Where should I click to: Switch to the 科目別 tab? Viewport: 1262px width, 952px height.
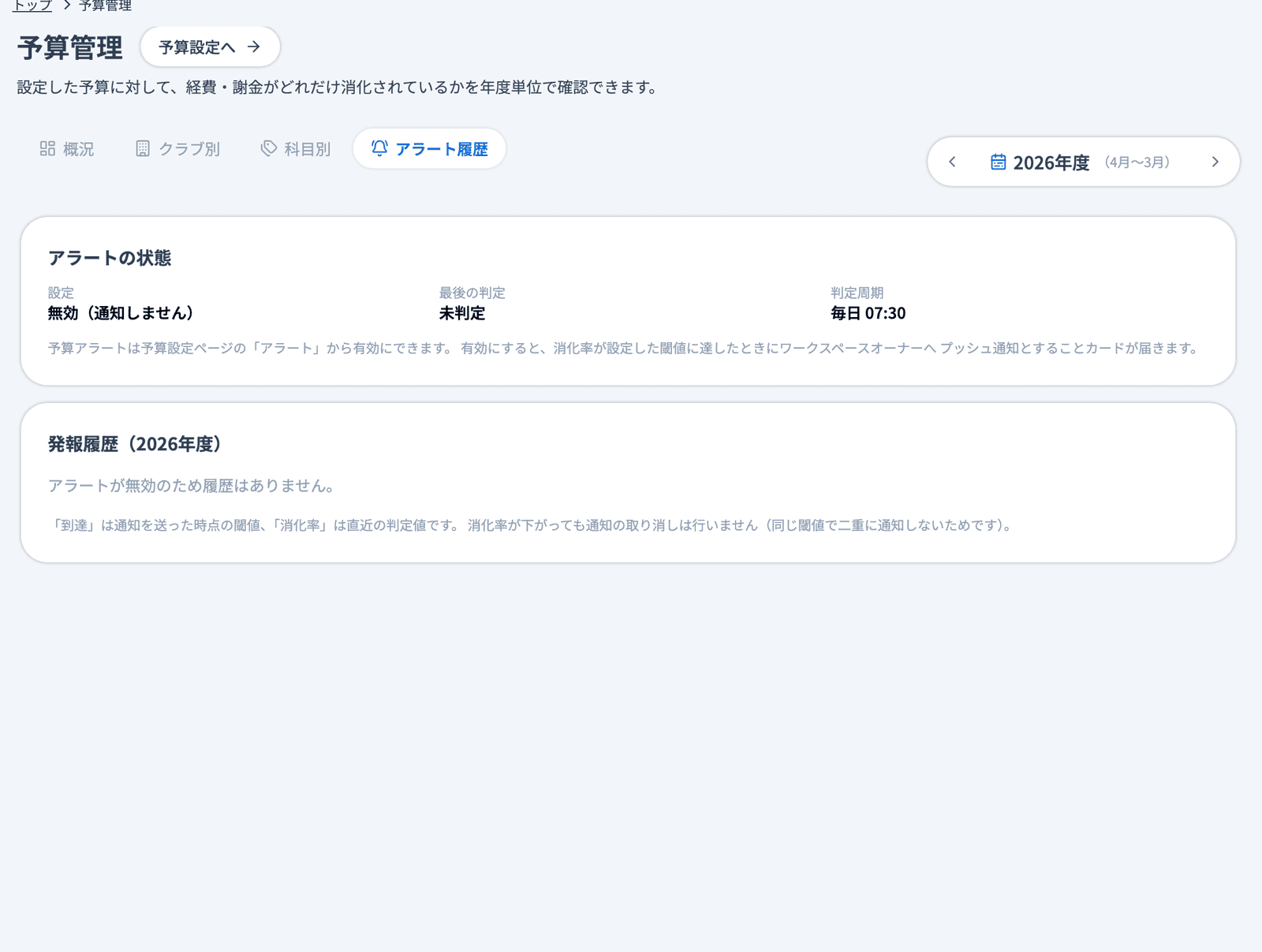coord(296,149)
